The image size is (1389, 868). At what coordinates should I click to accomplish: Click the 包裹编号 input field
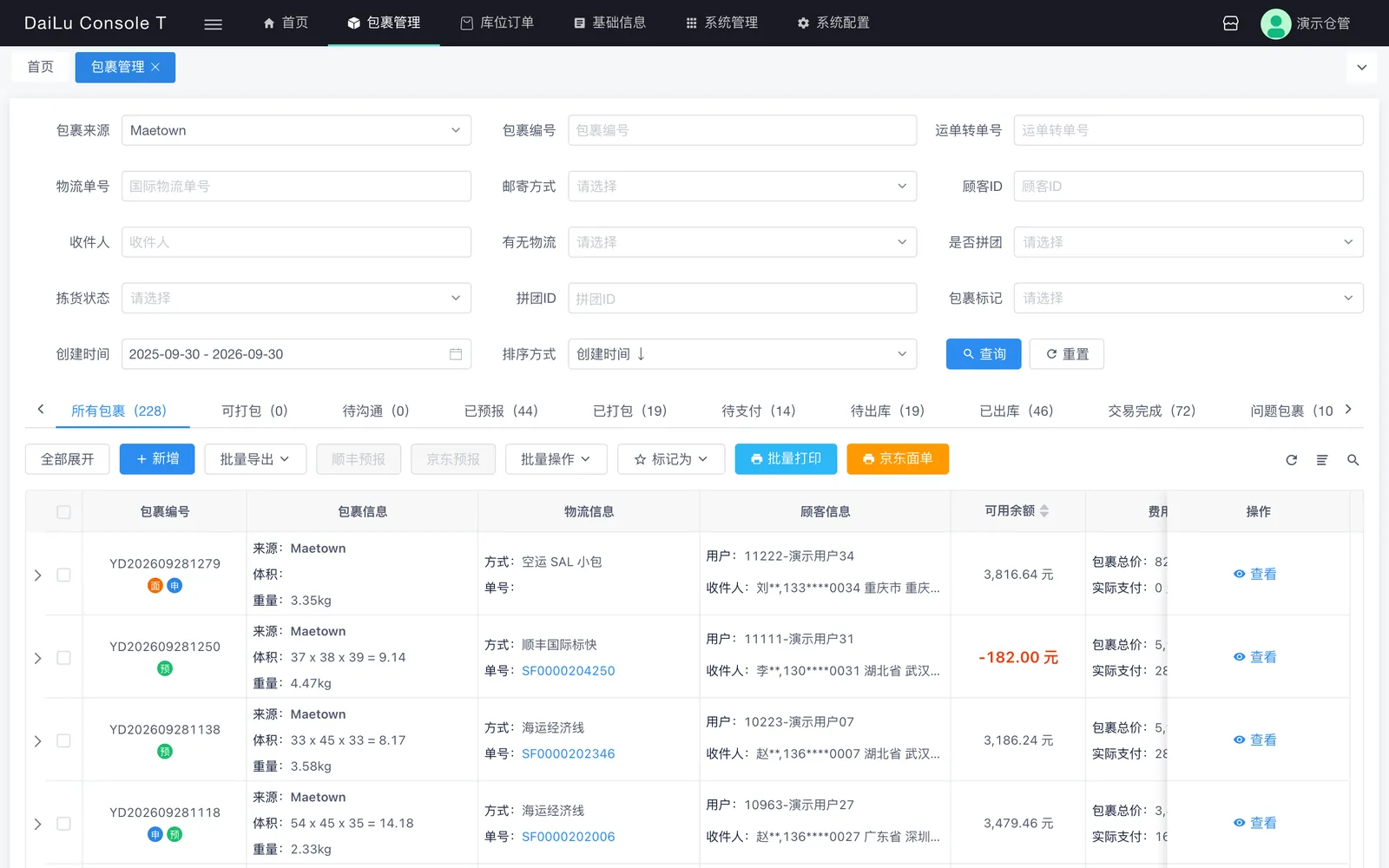[x=742, y=130]
